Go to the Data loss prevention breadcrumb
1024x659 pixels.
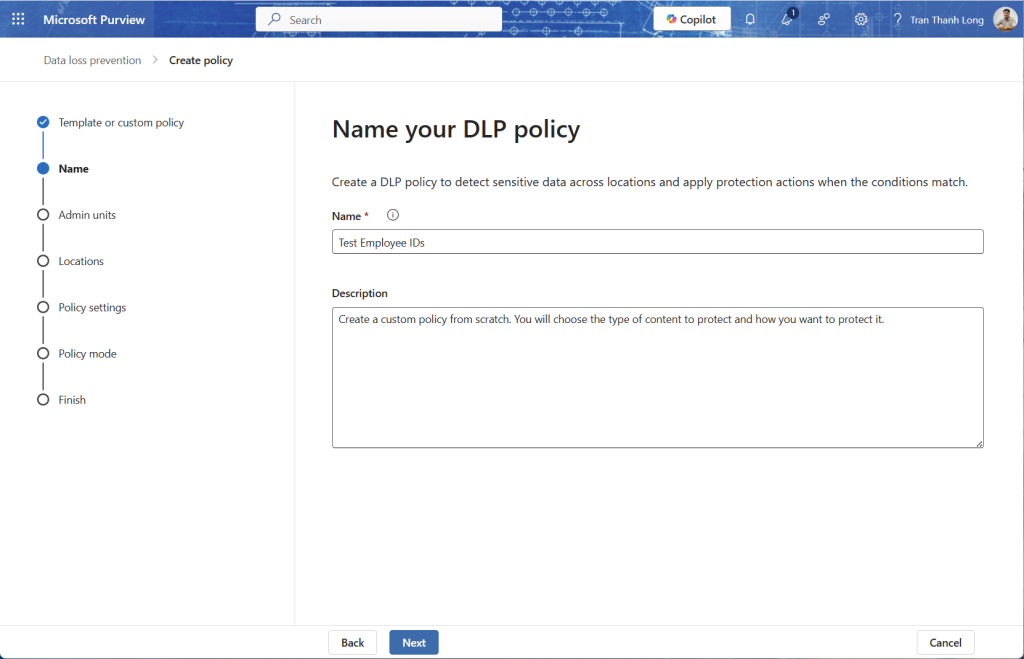(x=92, y=61)
